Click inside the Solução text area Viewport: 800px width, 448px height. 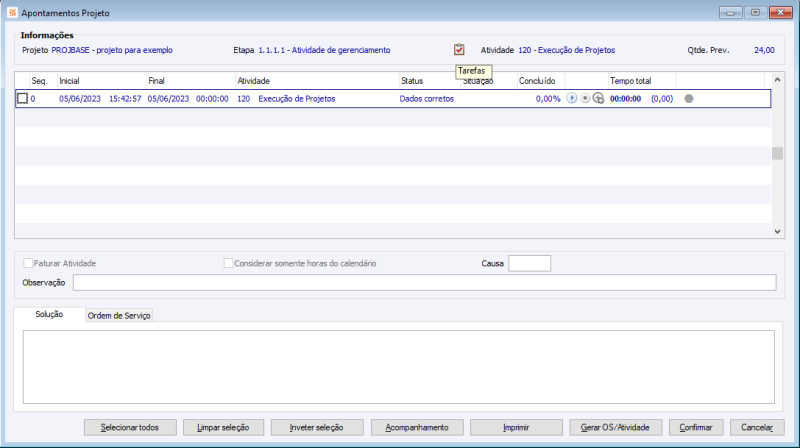coord(398,367)
